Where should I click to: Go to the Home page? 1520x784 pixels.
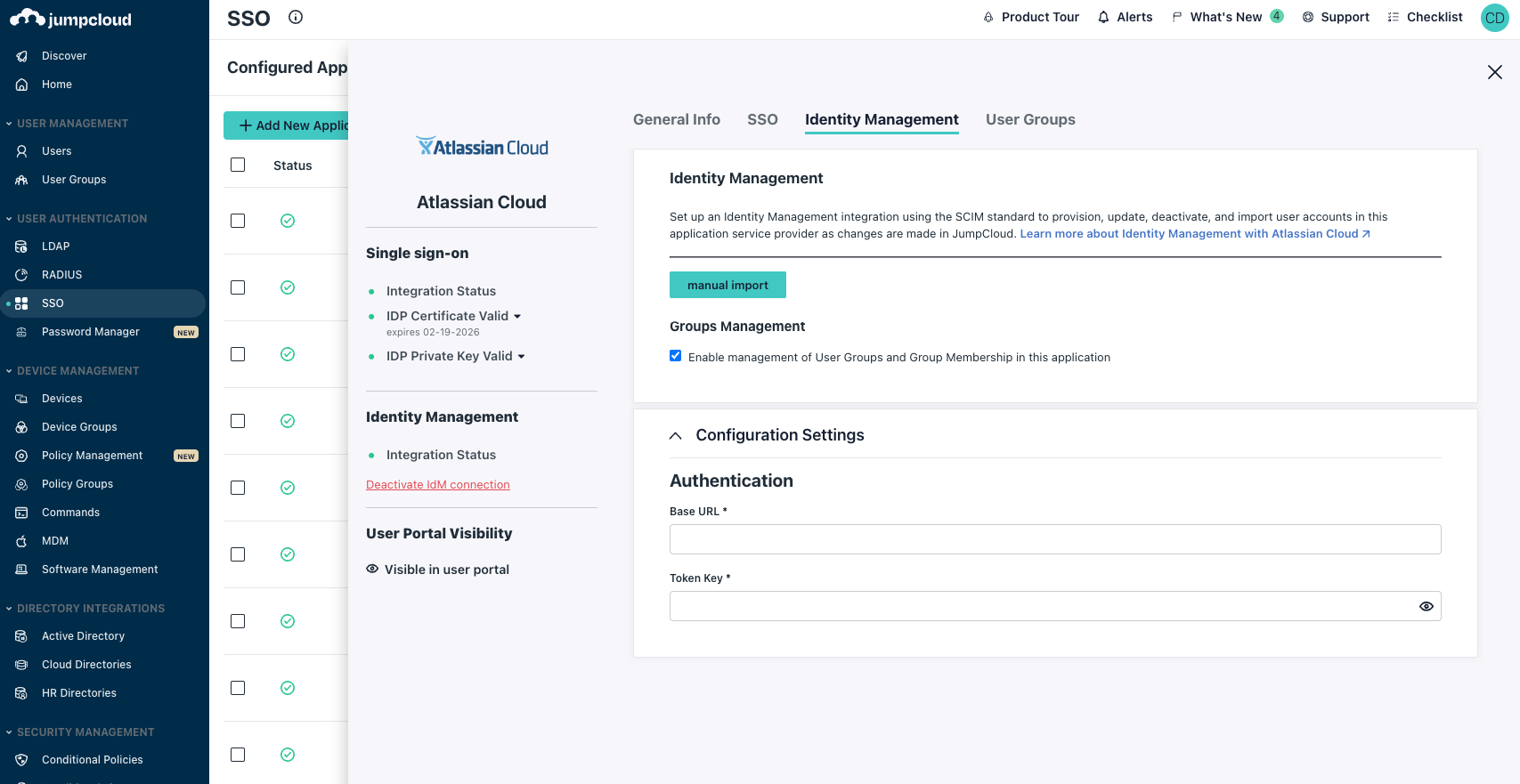point(57,85)
